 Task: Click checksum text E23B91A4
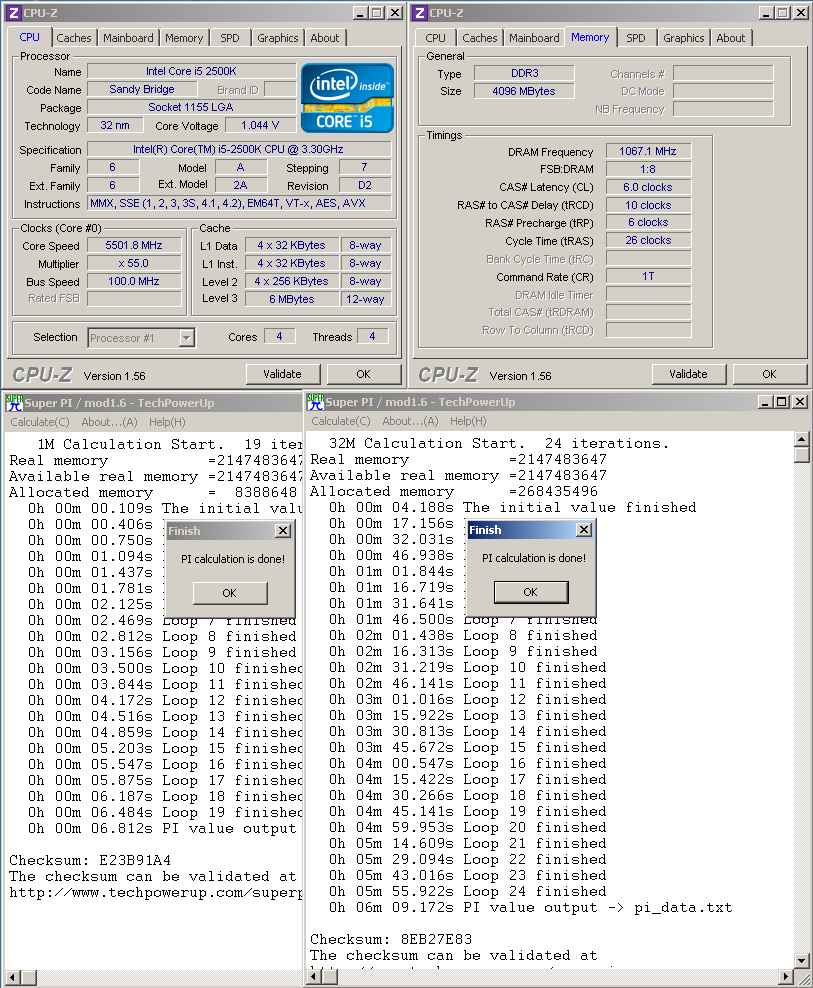135,861
